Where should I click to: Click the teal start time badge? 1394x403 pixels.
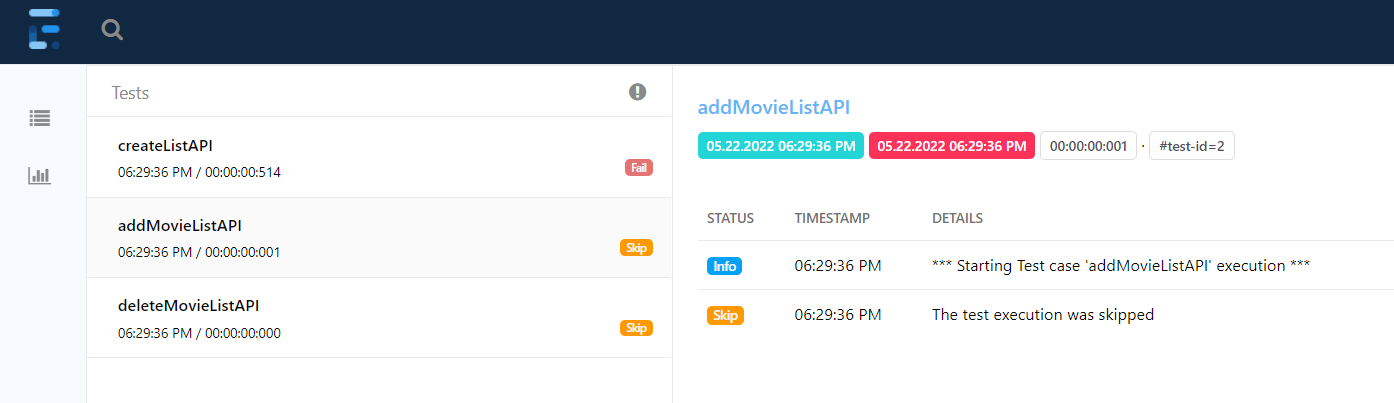(x=780, y=146)
